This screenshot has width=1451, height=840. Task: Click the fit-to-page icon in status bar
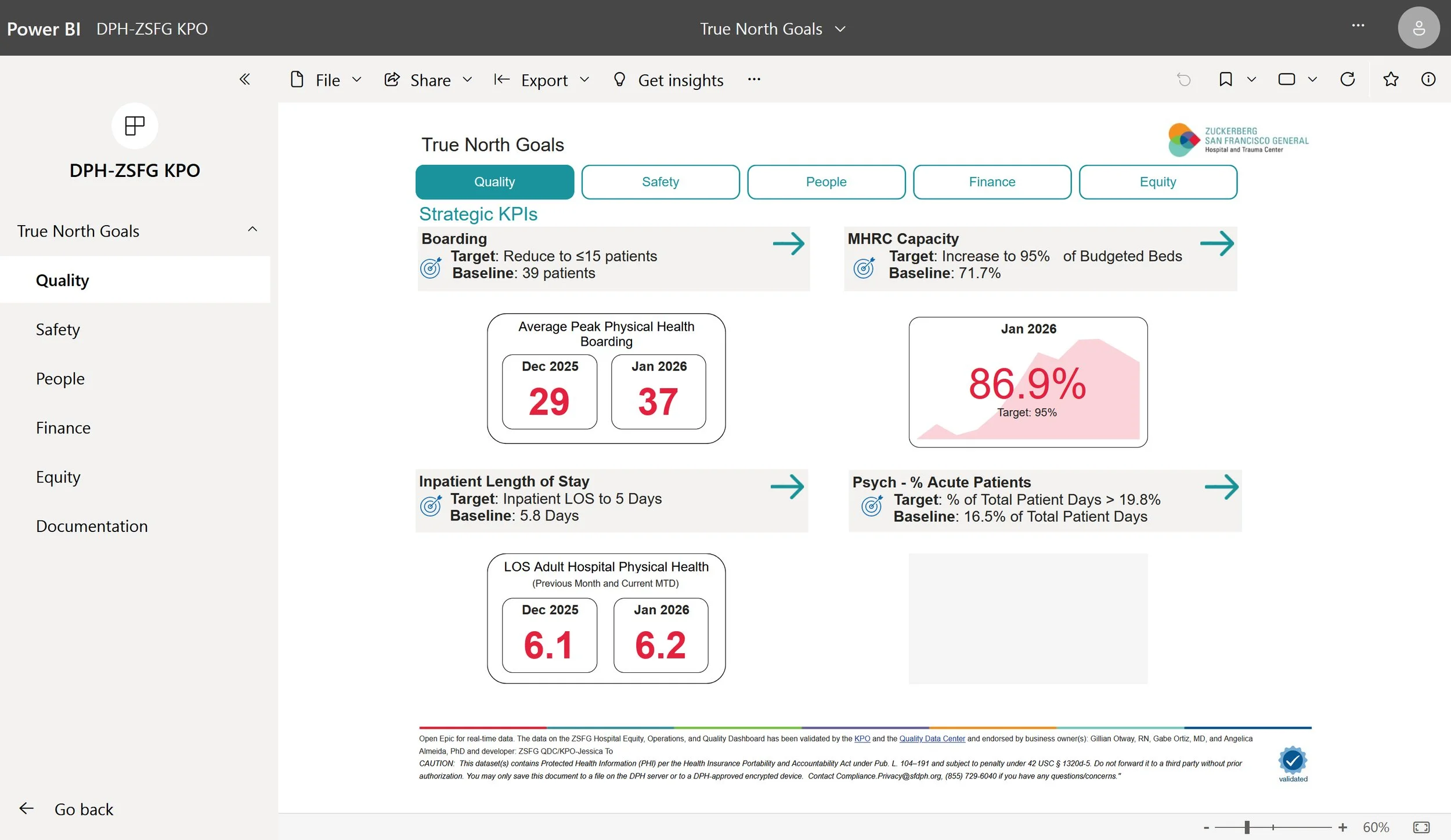1421,827
